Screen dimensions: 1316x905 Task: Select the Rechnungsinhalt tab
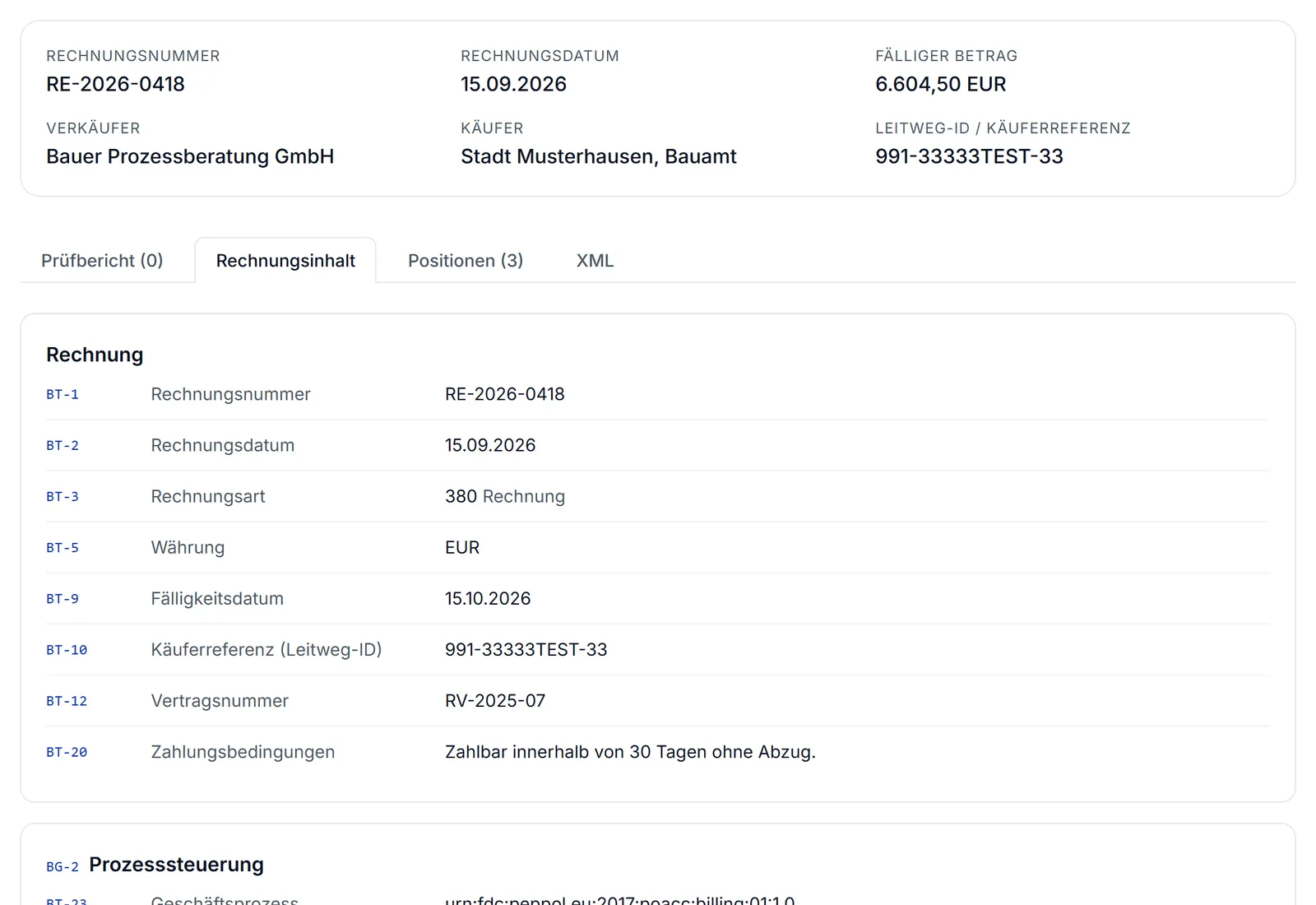click(x=285, y=261)
